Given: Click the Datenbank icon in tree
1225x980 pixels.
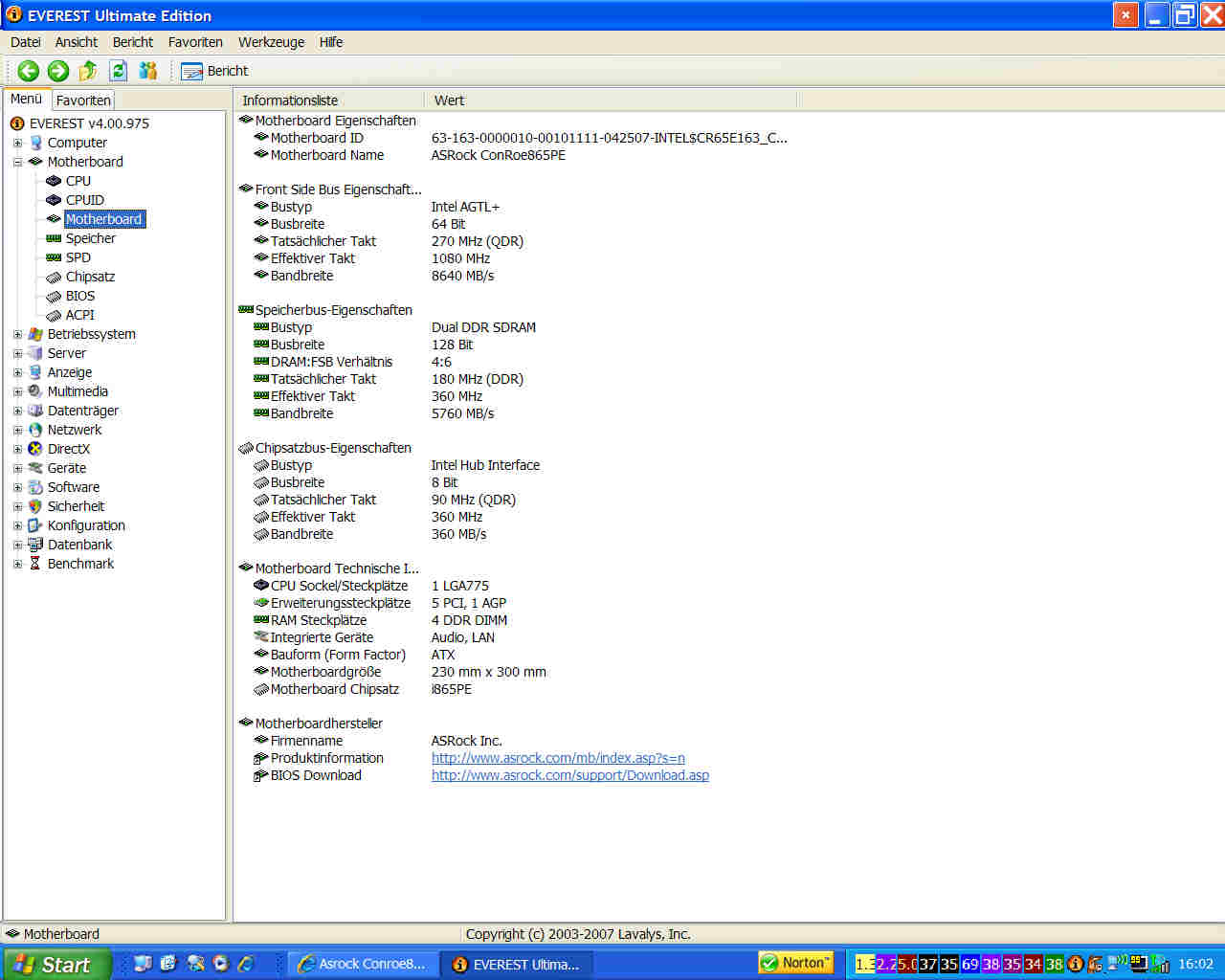Looking at the screenshot, I should tap(35, 545).
